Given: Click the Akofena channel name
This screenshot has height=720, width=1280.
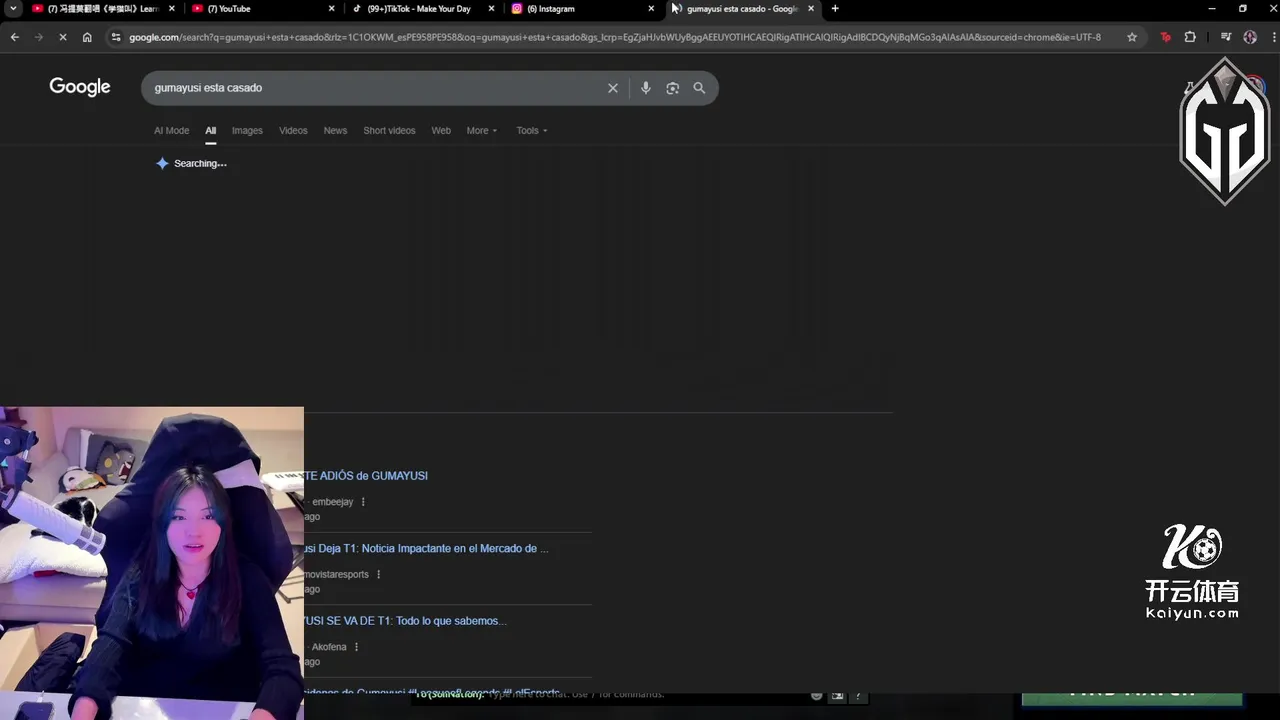Looking at the screenshot, I should click(329, 647).
